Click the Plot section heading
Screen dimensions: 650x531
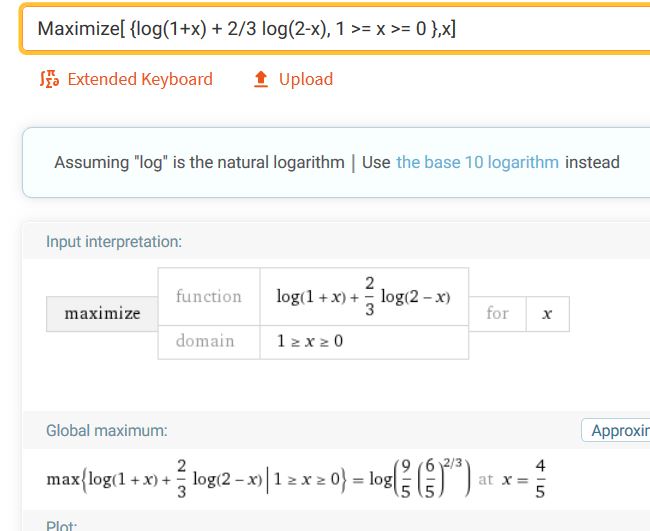60,525
